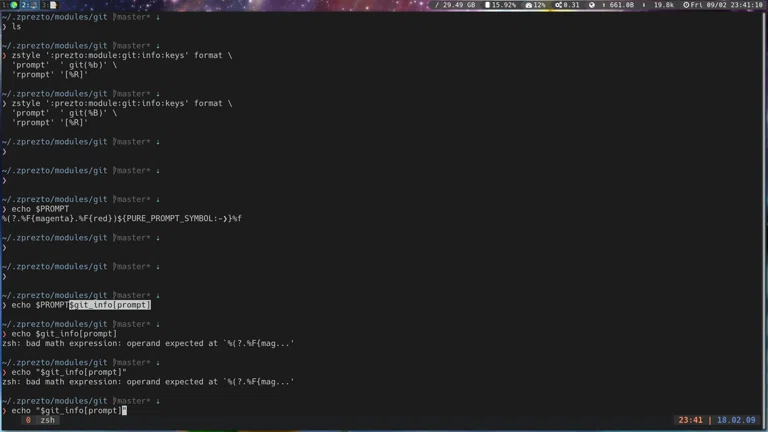Click the first 'rprompt' '[%R]' line
This screenshot has width=768, height=432.
pyautogui.click(x=50, y=74)
